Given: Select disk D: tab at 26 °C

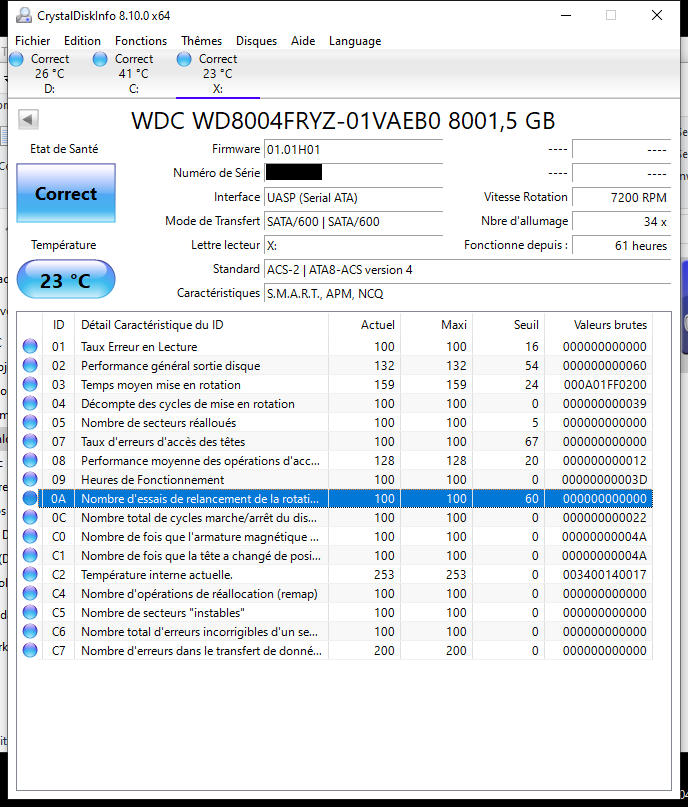Looking at the screenshot, I should (50, 74).
